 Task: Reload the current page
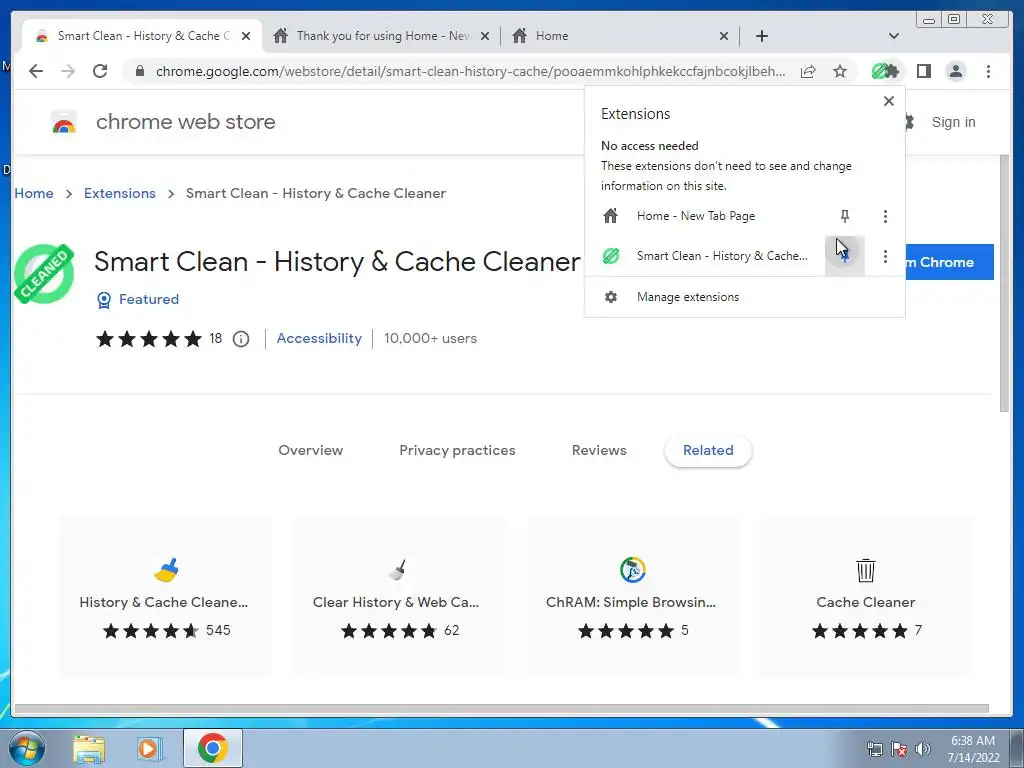click(x=100, y=71)
